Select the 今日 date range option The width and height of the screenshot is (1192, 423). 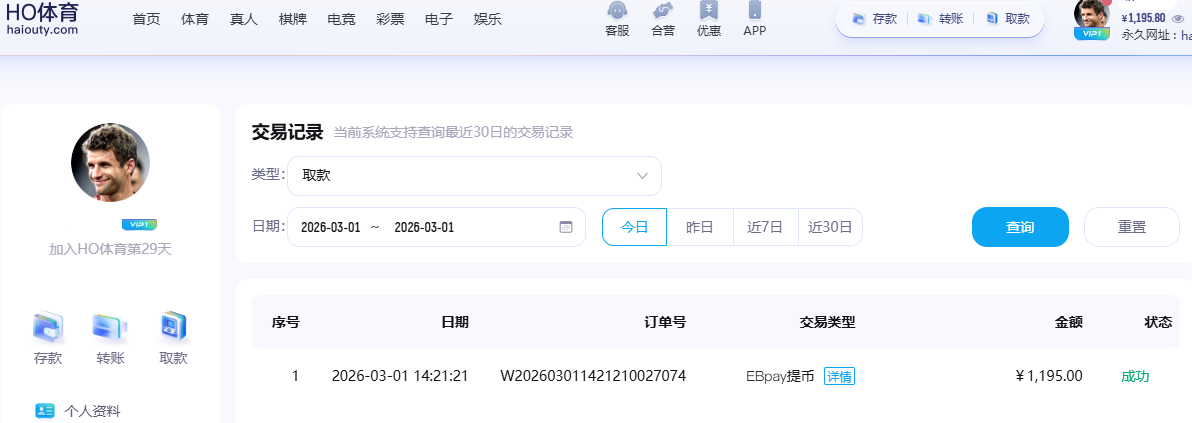click(x=634, y=227)
